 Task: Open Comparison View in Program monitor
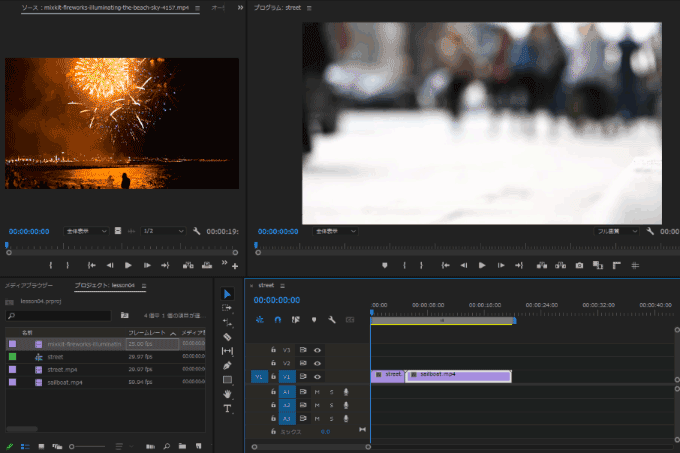[x=598, y=265]
